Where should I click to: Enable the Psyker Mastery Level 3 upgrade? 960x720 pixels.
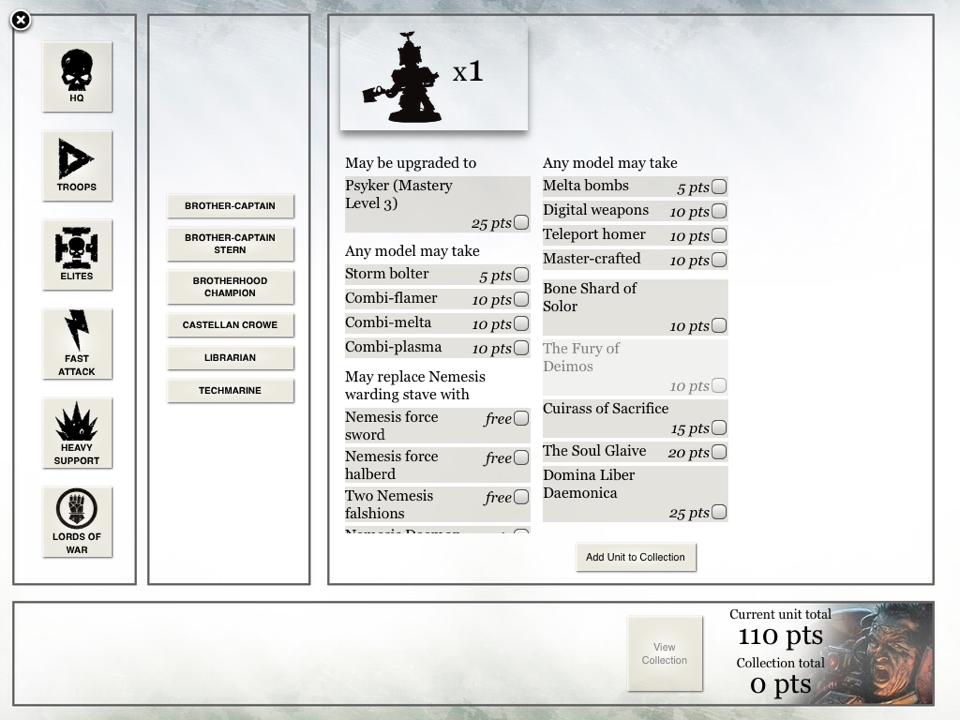(x=522, y=222)
